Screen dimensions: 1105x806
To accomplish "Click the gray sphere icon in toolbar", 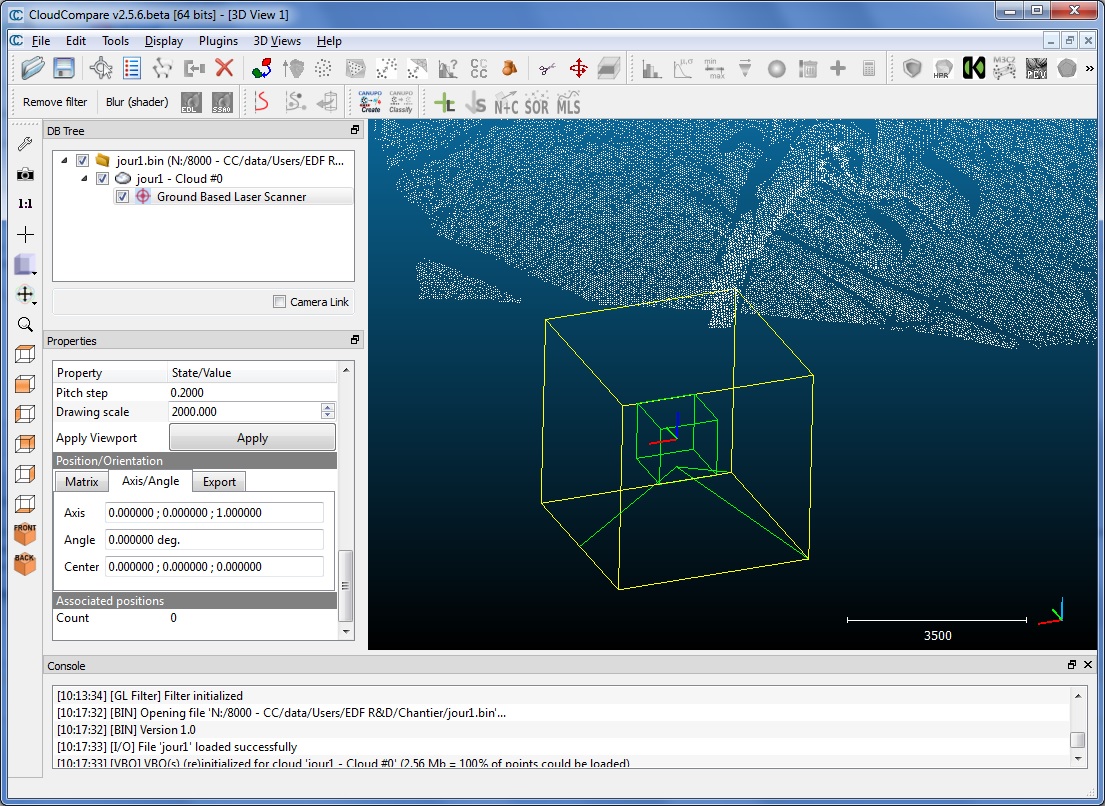I will [776, 68].
